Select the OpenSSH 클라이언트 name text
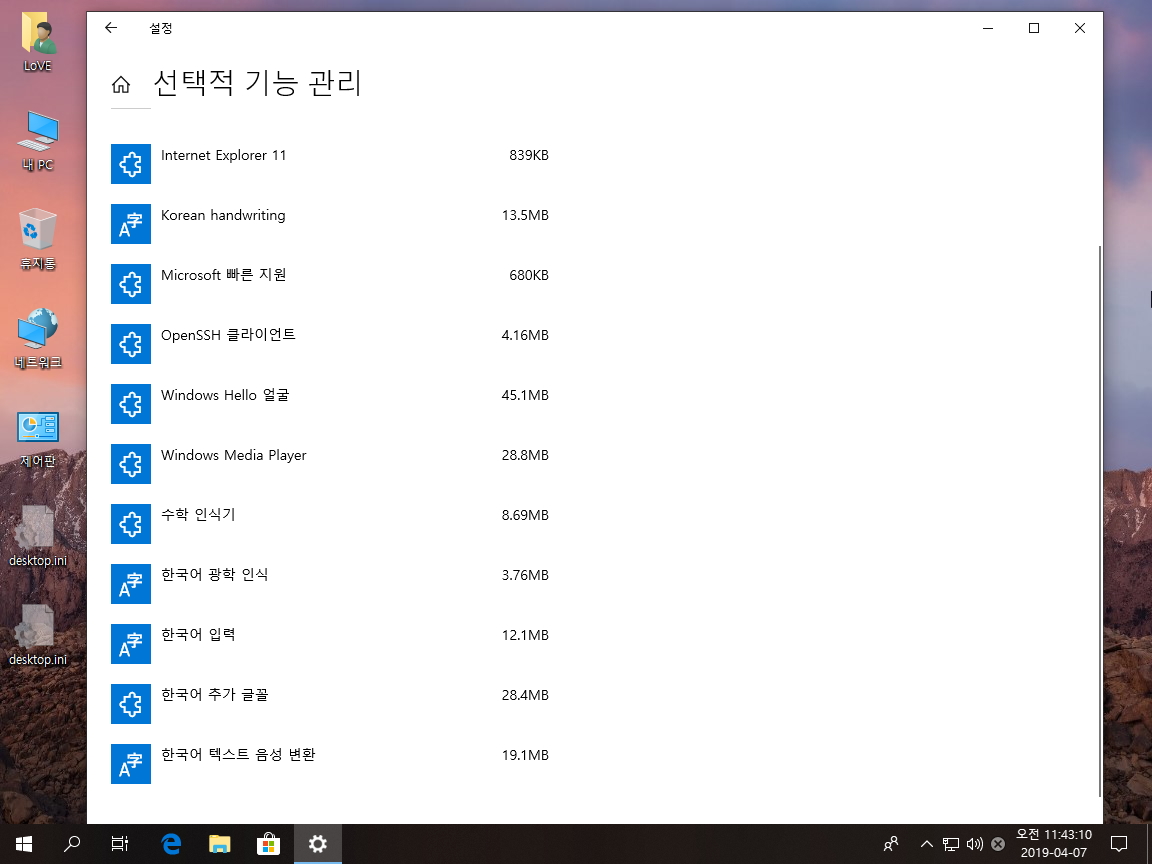Screen dimensions: 1152x864 click(x=228, y=335)
